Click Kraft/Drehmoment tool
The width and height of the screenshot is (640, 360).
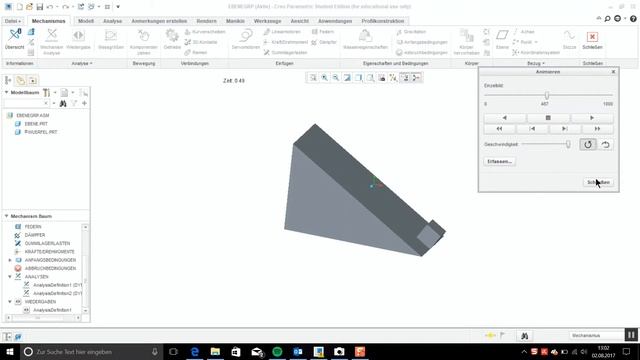point(286,42)
